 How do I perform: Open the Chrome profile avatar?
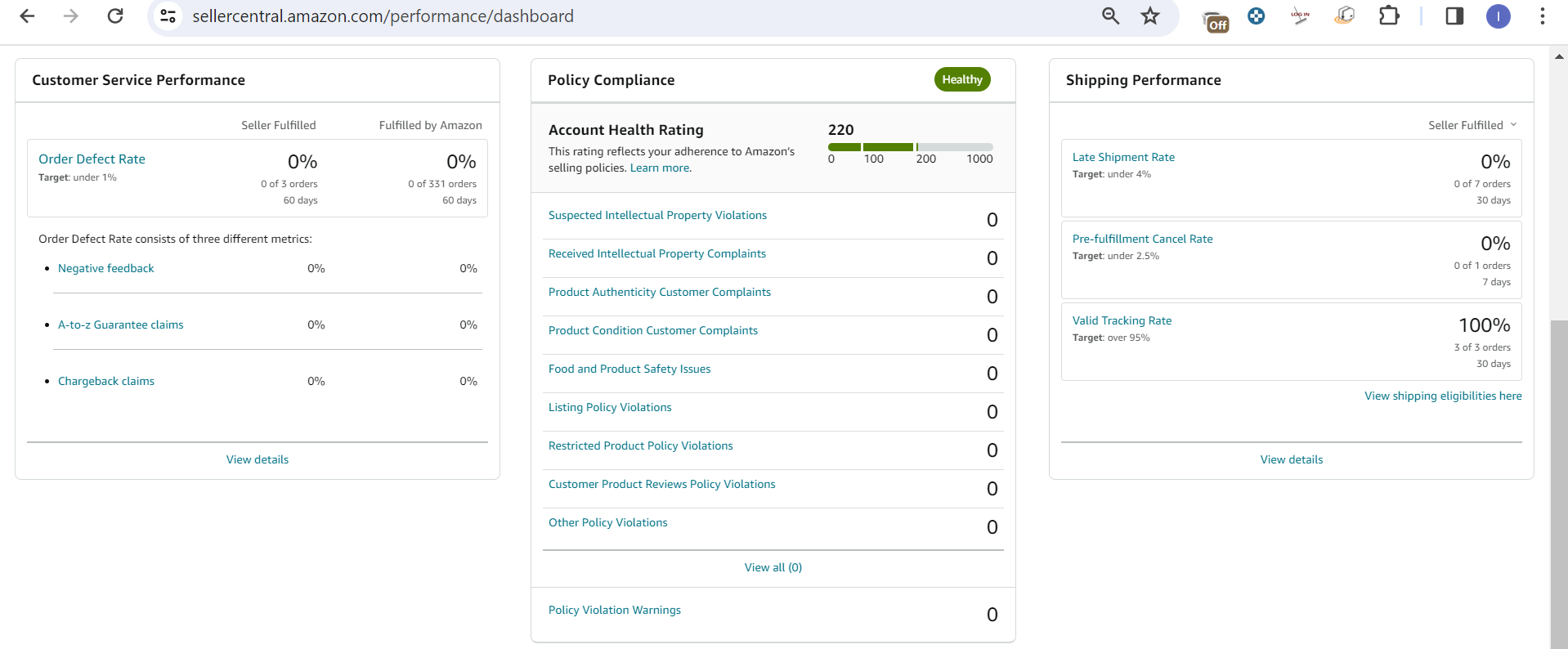[x=1498, y=16]
